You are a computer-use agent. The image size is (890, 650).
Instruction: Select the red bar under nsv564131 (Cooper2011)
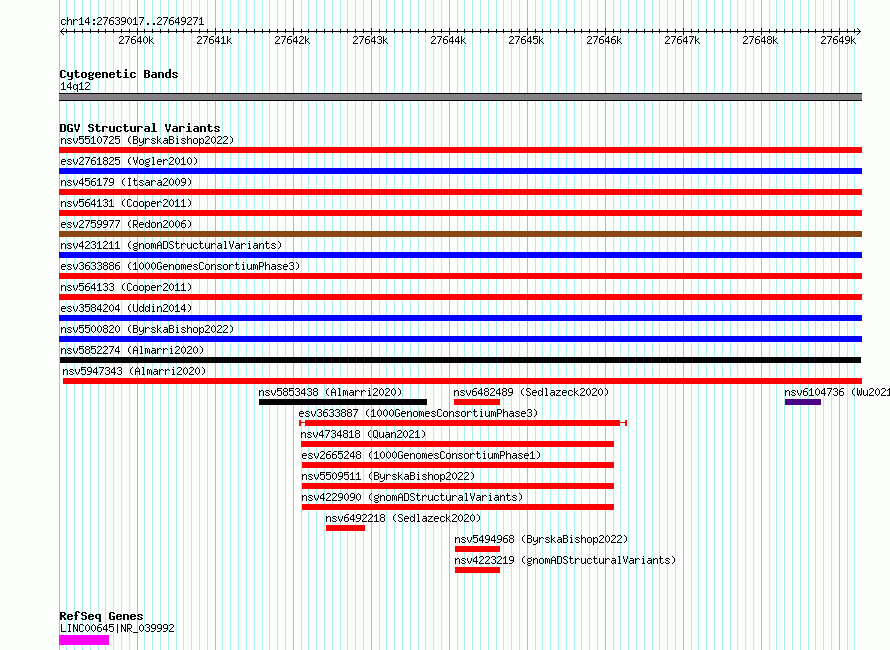460,213
